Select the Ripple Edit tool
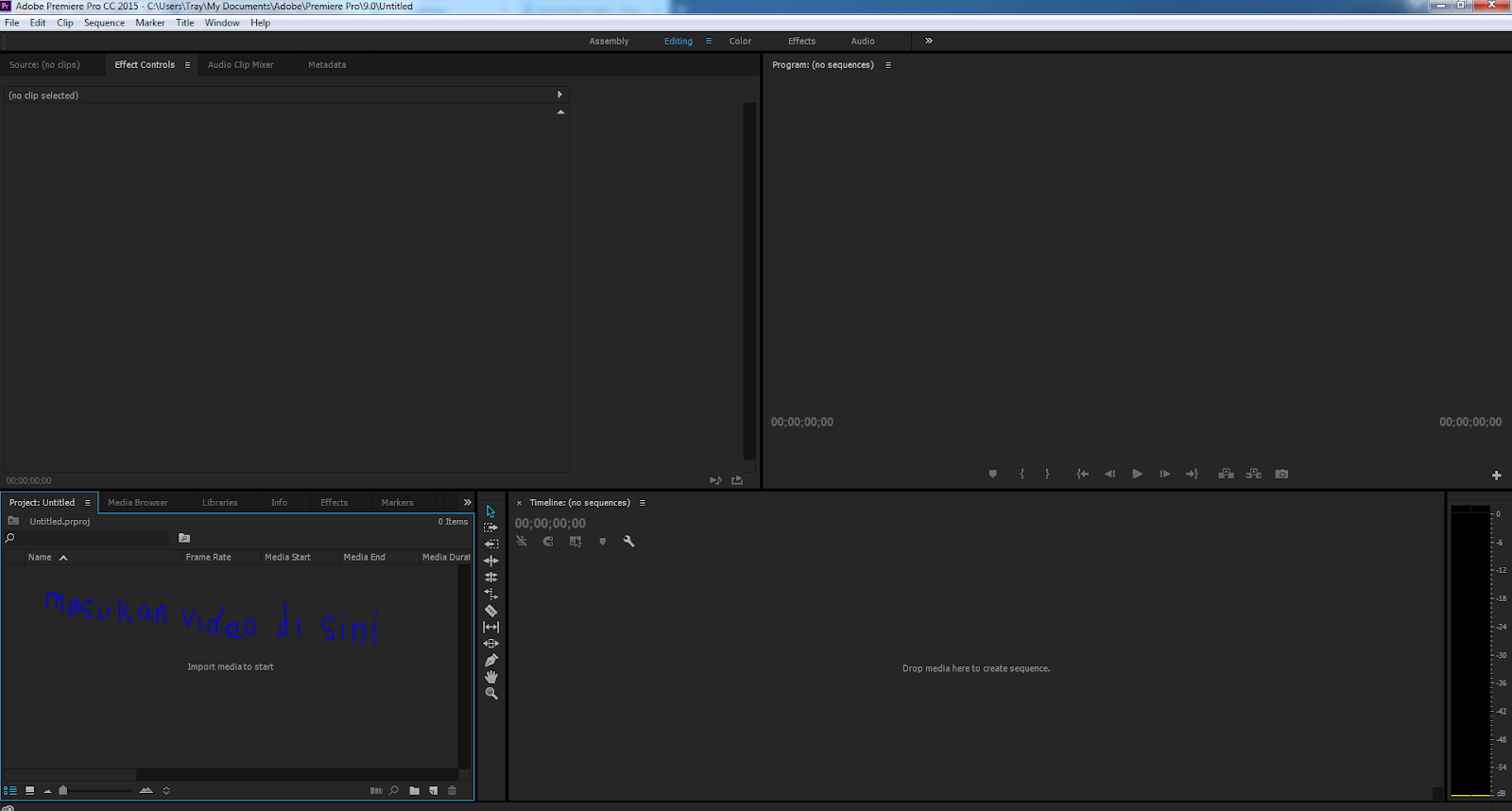 [x=490, y=561]
